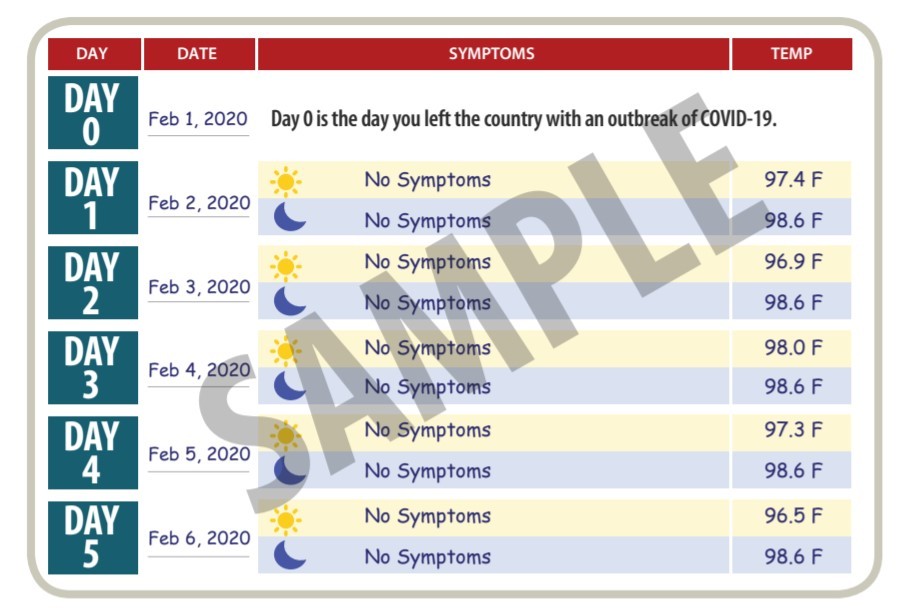Click the 96.5 F temperature entry
The width and height of the screenshot is (907, 615).
(793, 515)
